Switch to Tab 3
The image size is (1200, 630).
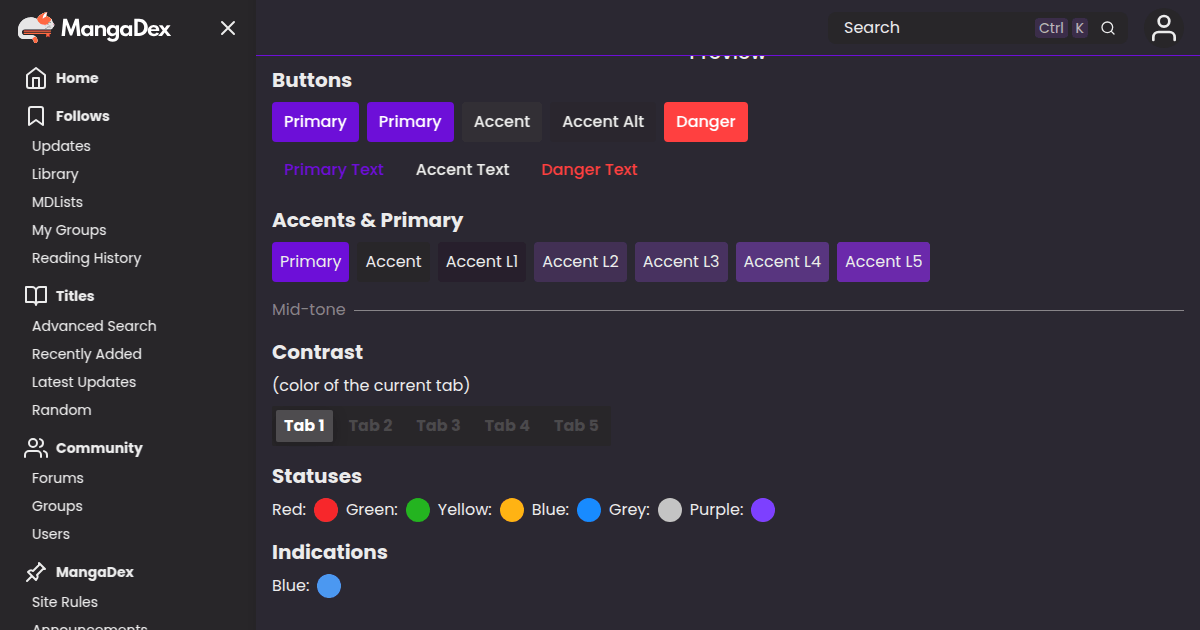coord(438,425)
